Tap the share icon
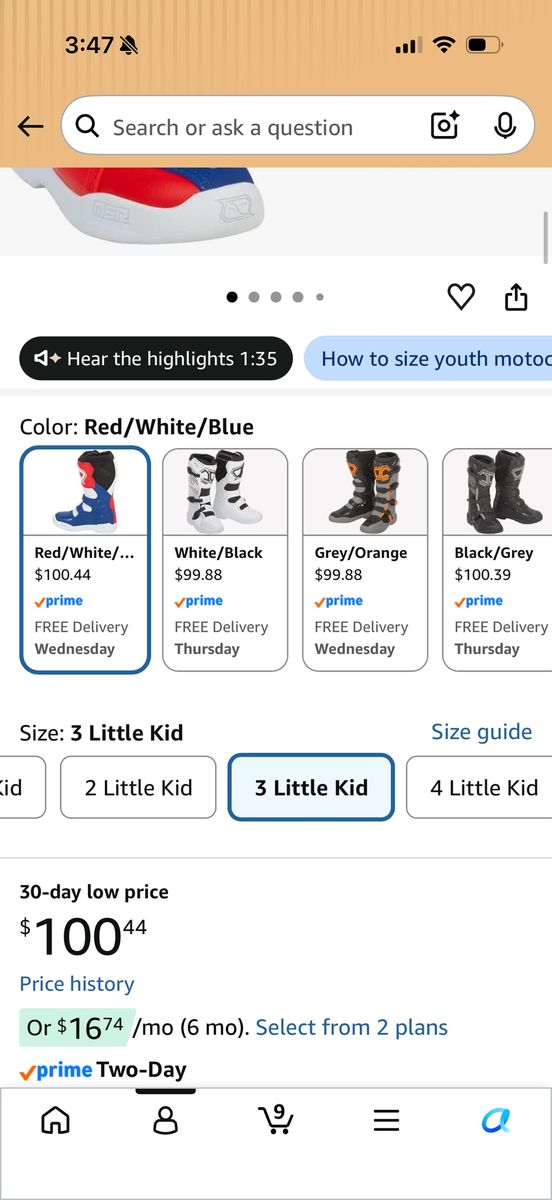Viewport: 552px width, 1200px height. (x=516, y=297)
